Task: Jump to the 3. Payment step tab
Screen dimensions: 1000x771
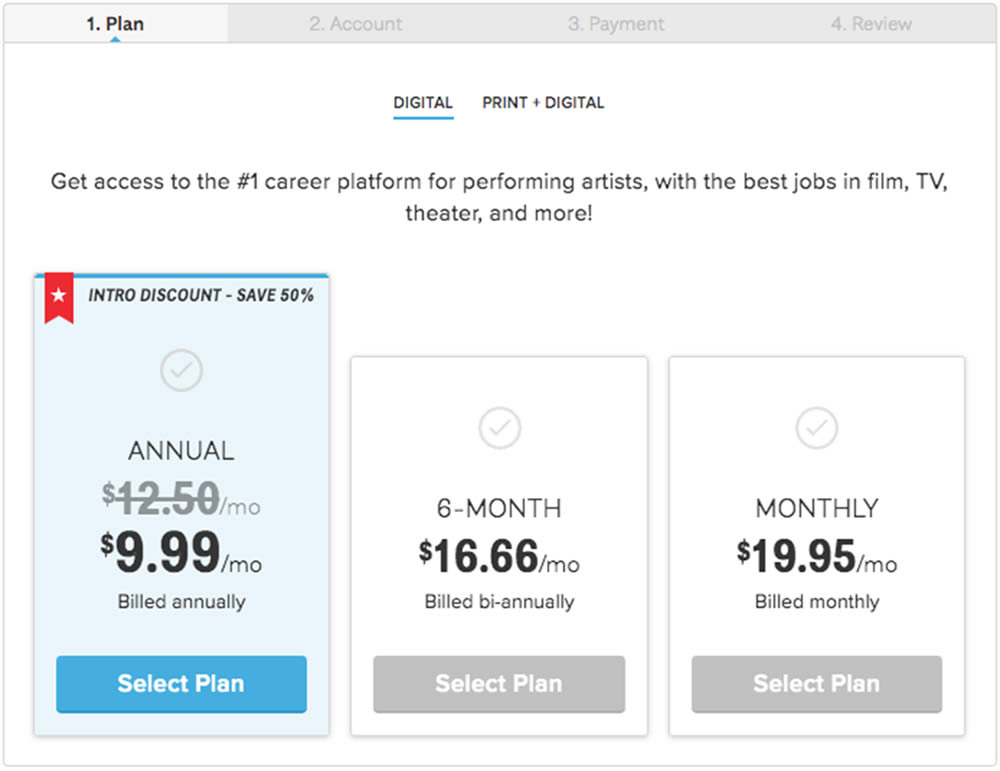Action: click(616, 24)
